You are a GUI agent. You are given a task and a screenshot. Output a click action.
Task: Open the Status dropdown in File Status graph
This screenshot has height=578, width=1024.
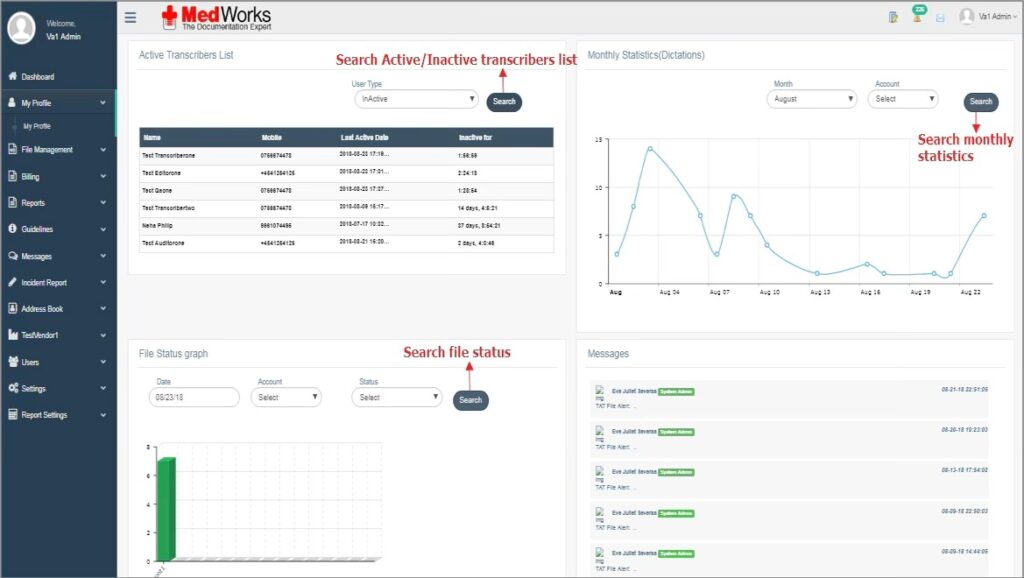(396, 397)
